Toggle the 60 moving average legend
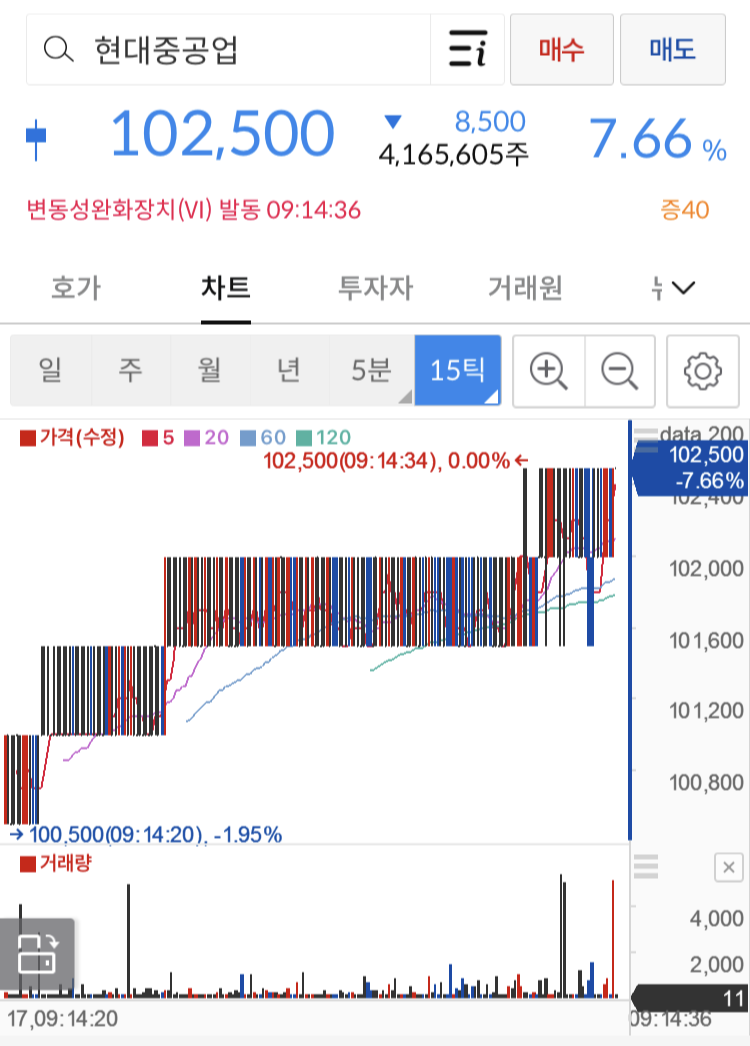The width and height of the screenshot is (750, 1046). point(263,438)
